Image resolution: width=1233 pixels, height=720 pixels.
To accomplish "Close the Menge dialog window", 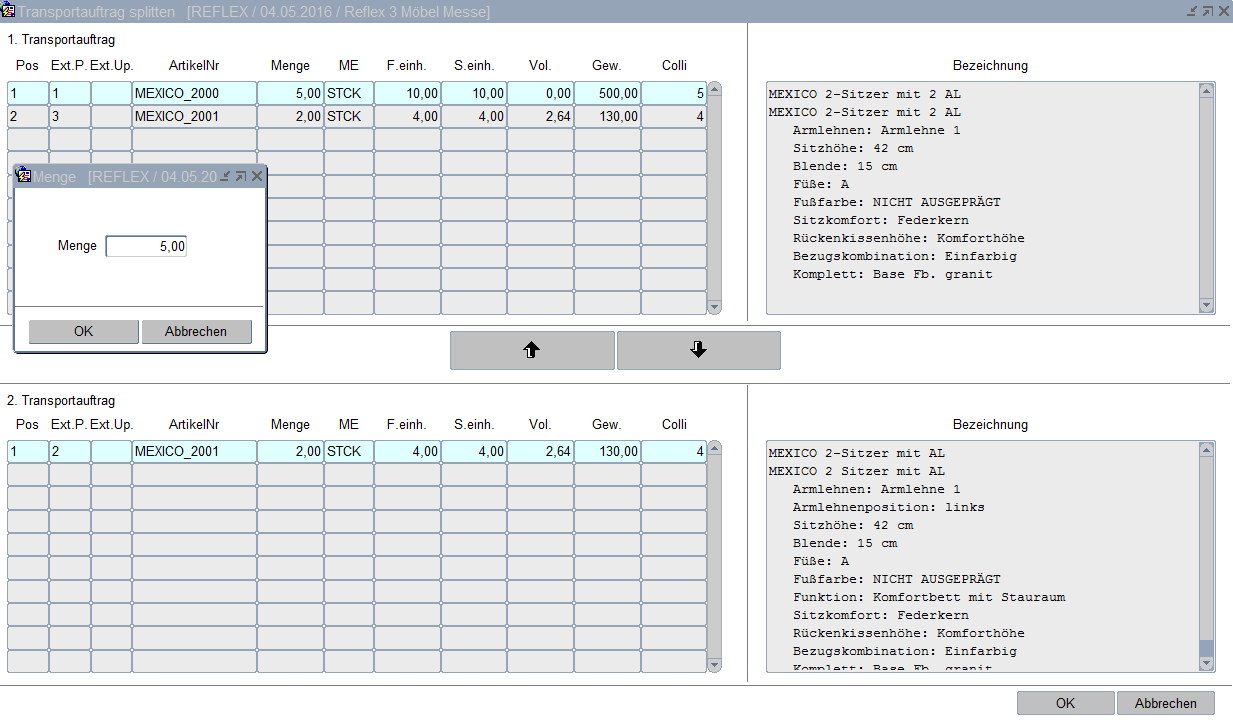I will point(257,176).
